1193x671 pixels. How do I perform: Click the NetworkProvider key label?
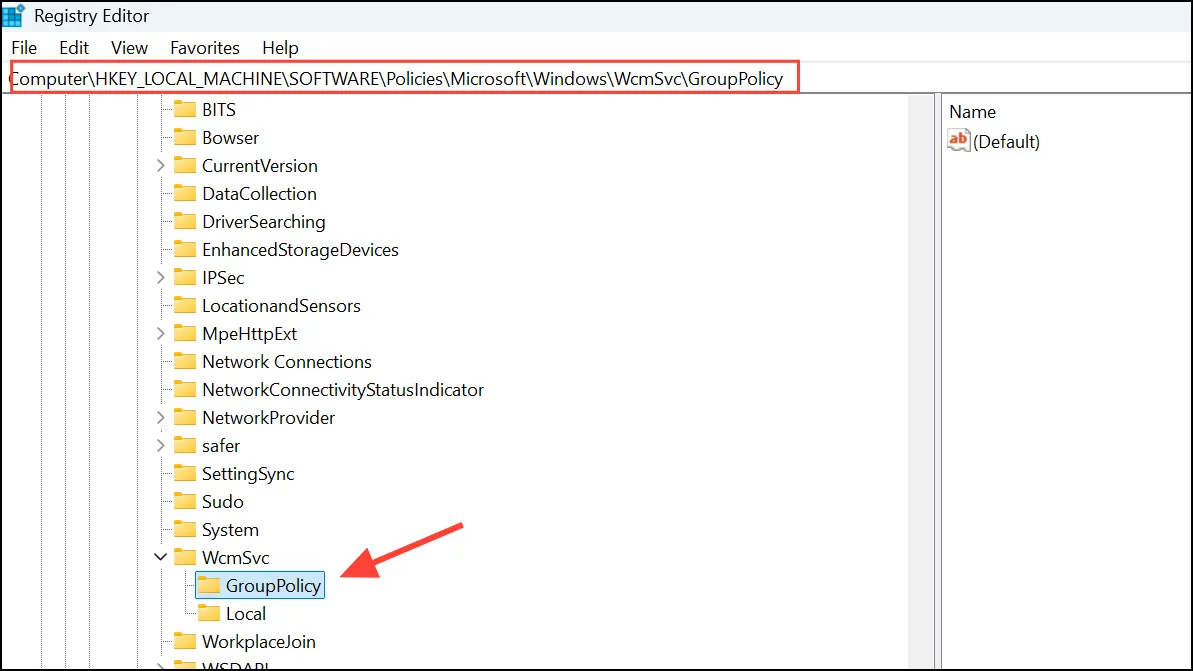[269, 418]
